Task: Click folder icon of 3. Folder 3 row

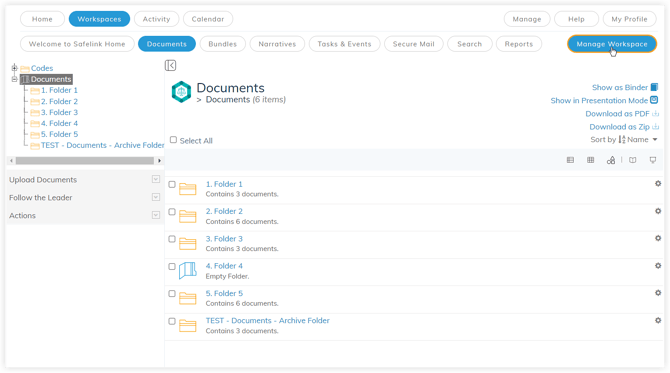Action: pyautogui.click(x=188, y=244)
